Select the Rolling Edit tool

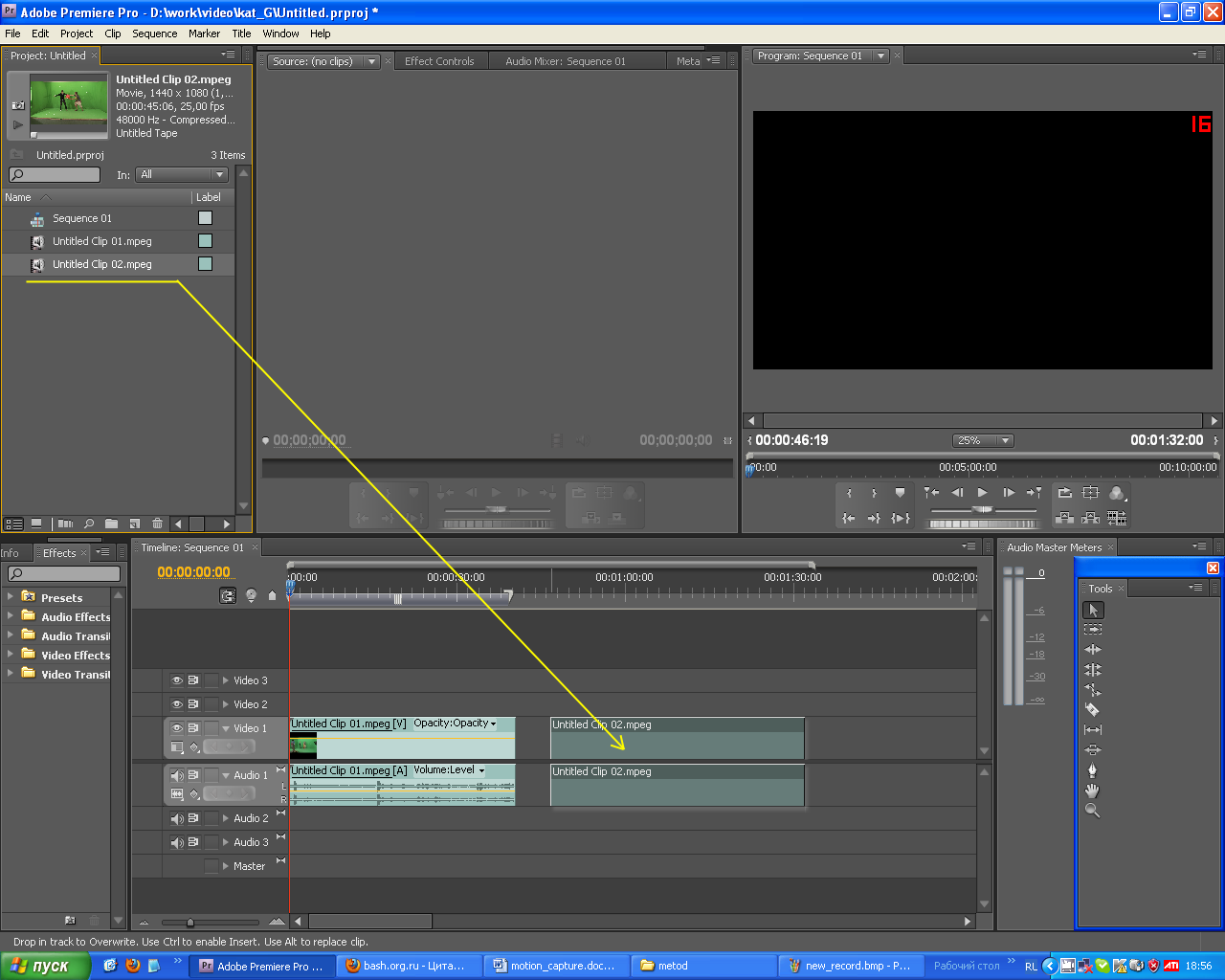click(x=1093, y=670)
